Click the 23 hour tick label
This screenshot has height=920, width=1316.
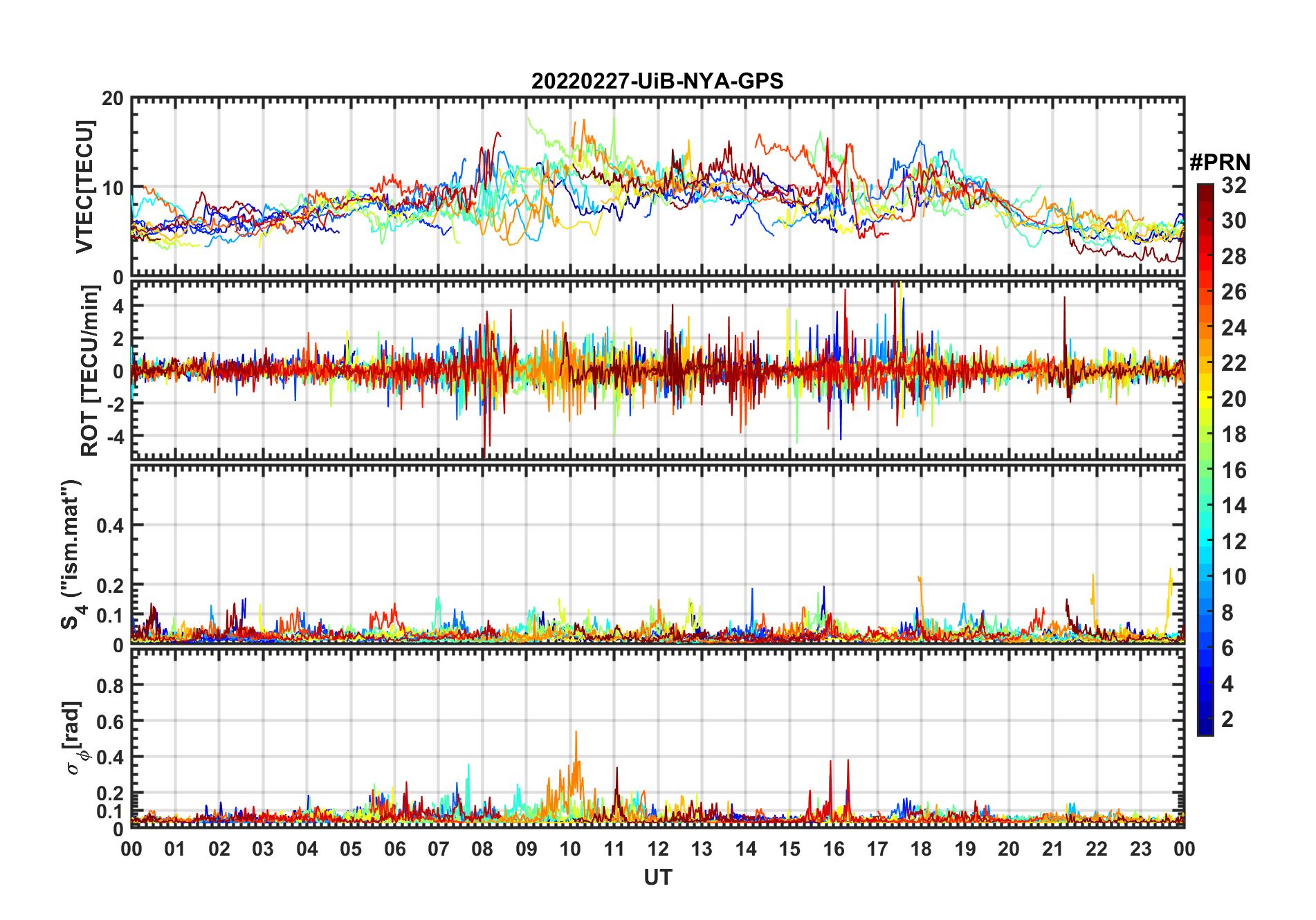tap(1140, 849)
